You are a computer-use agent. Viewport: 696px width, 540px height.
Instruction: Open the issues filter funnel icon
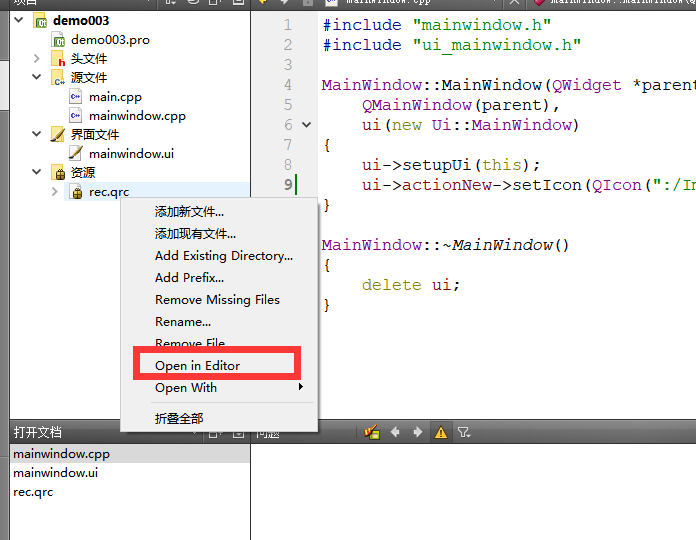pos(463,432)
